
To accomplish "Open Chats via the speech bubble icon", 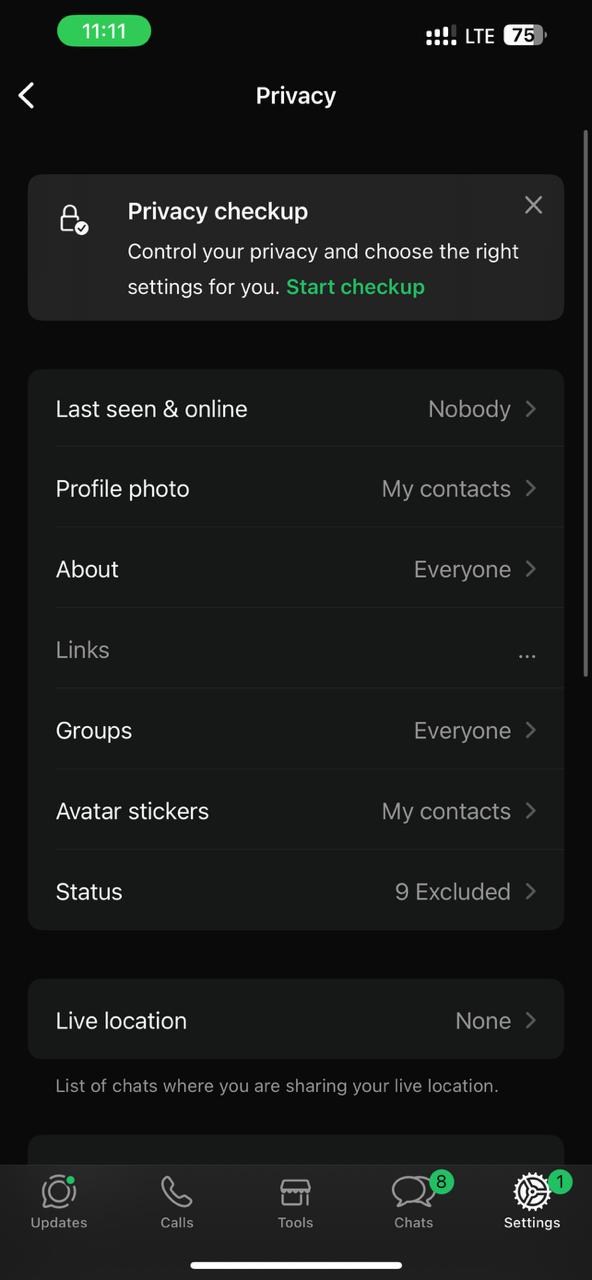I will [412, 1192].
